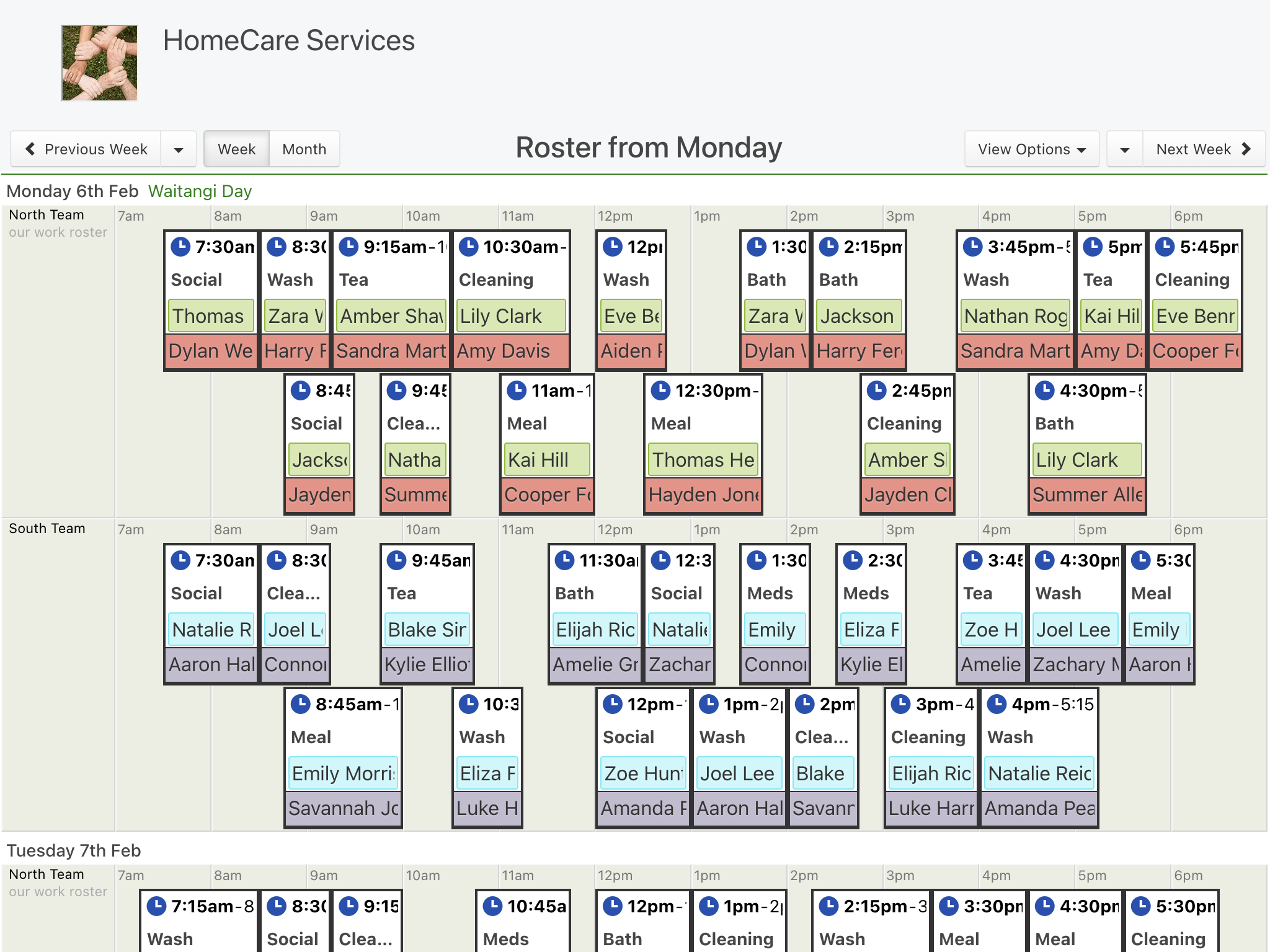
Task: Open the North Team 9:45 Cleaning shift card
Action: tap(415, 444)
